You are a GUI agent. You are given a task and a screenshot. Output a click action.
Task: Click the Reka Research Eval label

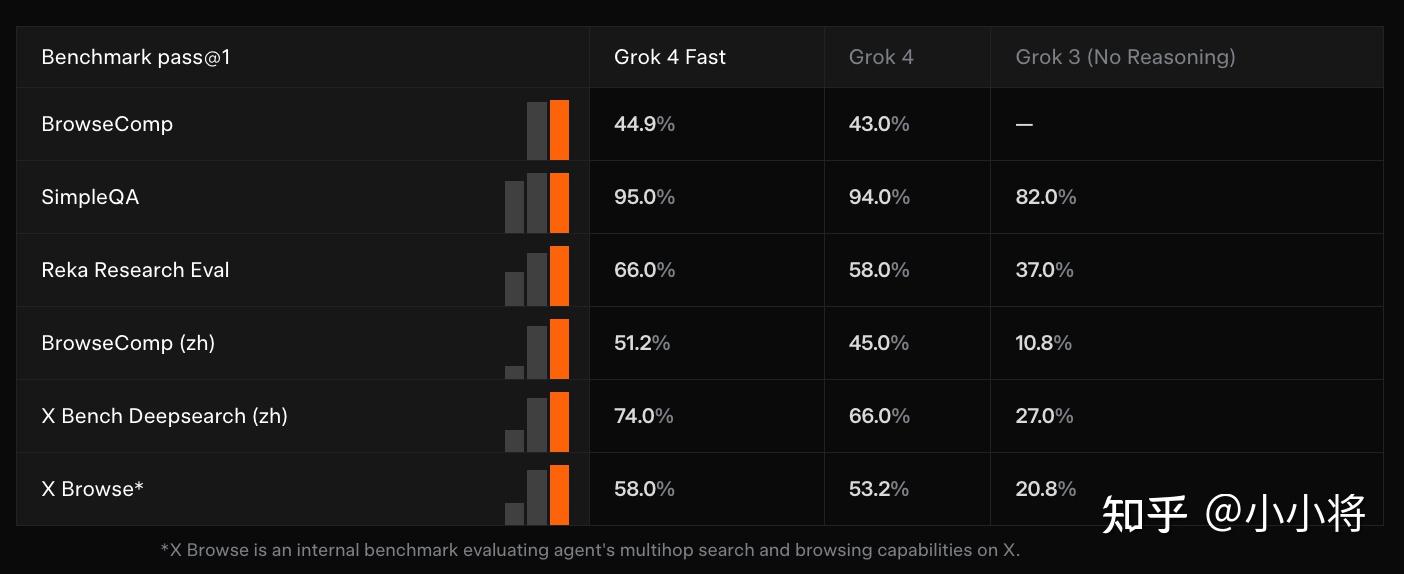[135, 270]
